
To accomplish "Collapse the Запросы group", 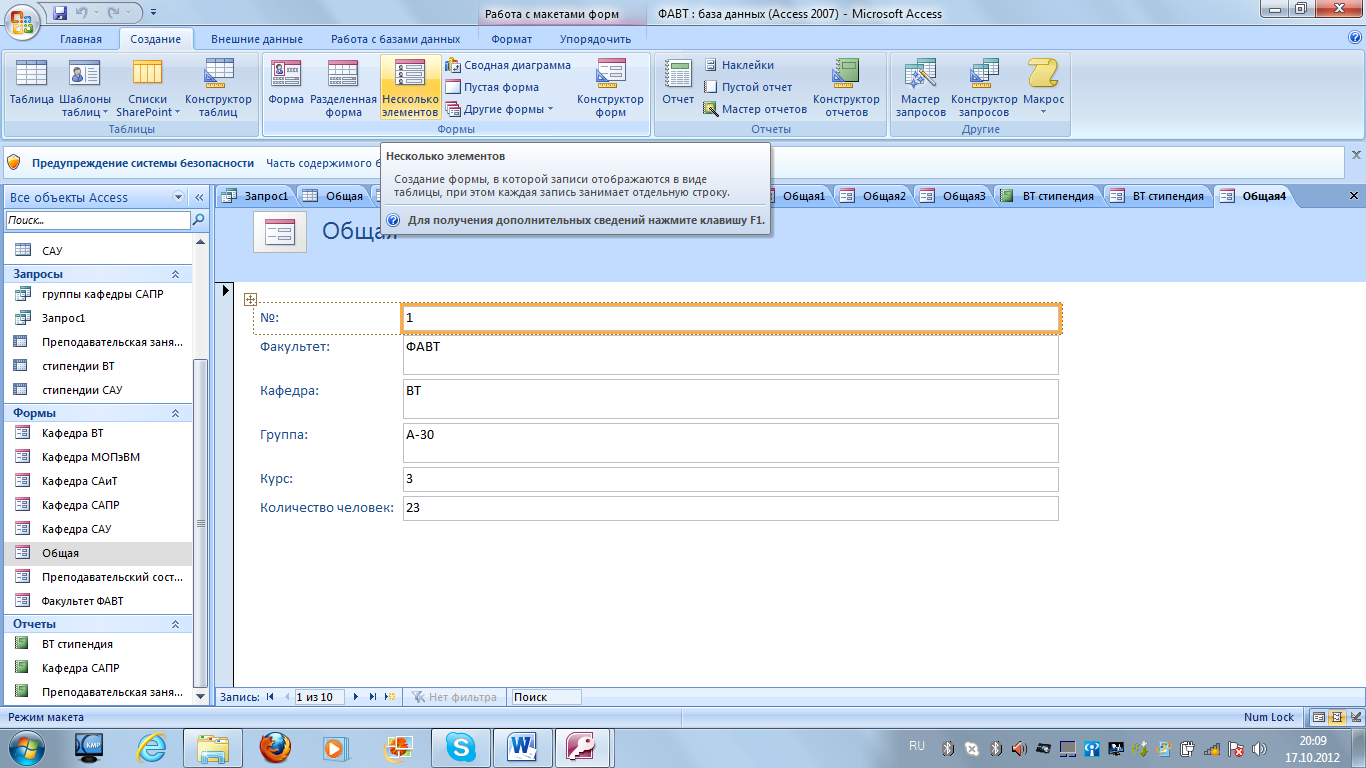I will click(175, 274).
